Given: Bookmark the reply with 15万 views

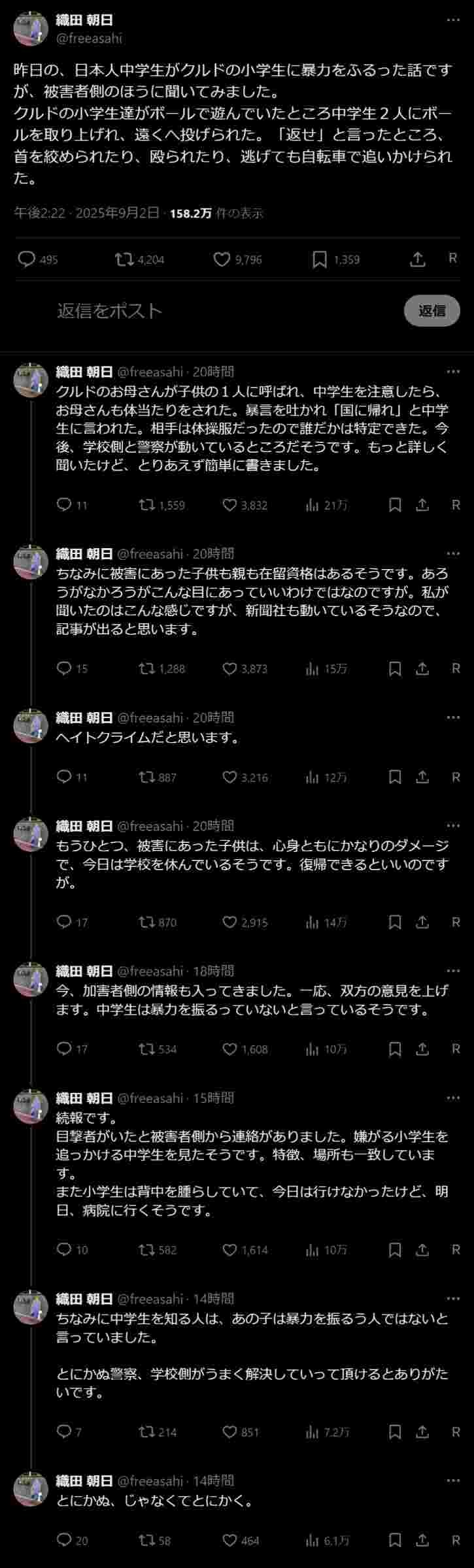Looking at the screenshot, I should pos(395,668).
